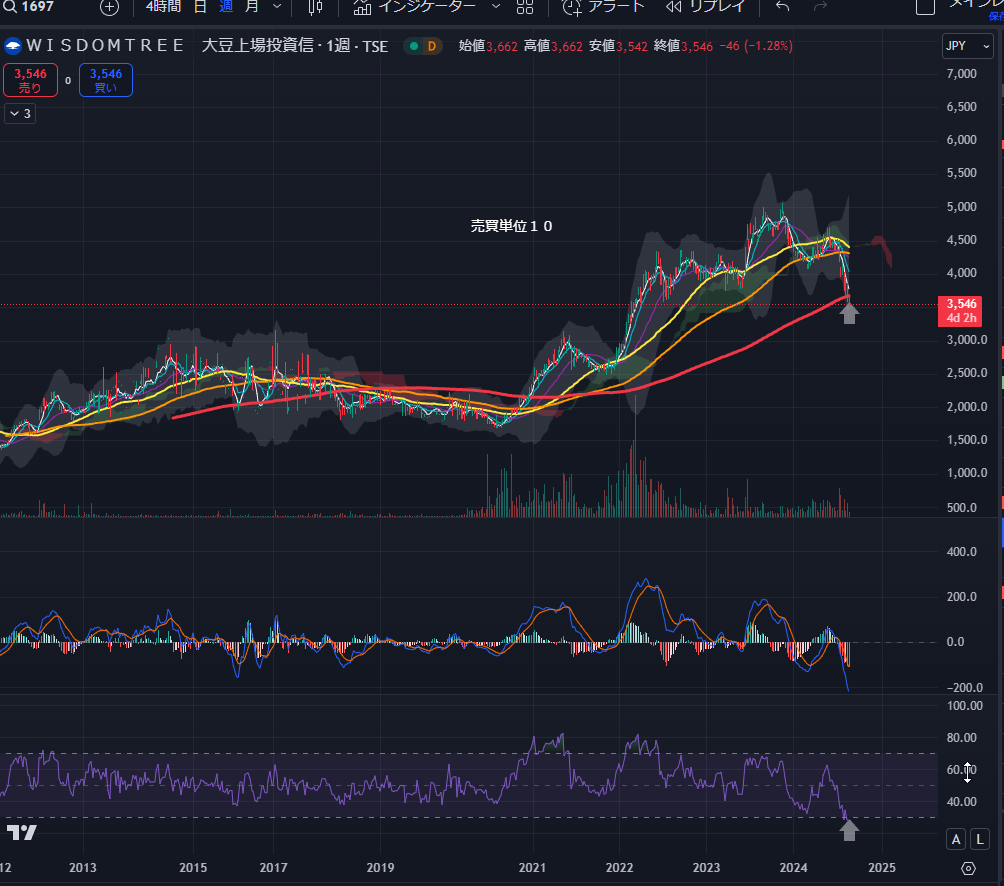This screenshot has width=1004, height=886.
Task: Click the compare or add symbol plus icon
Action: click(x=109, y=7)
